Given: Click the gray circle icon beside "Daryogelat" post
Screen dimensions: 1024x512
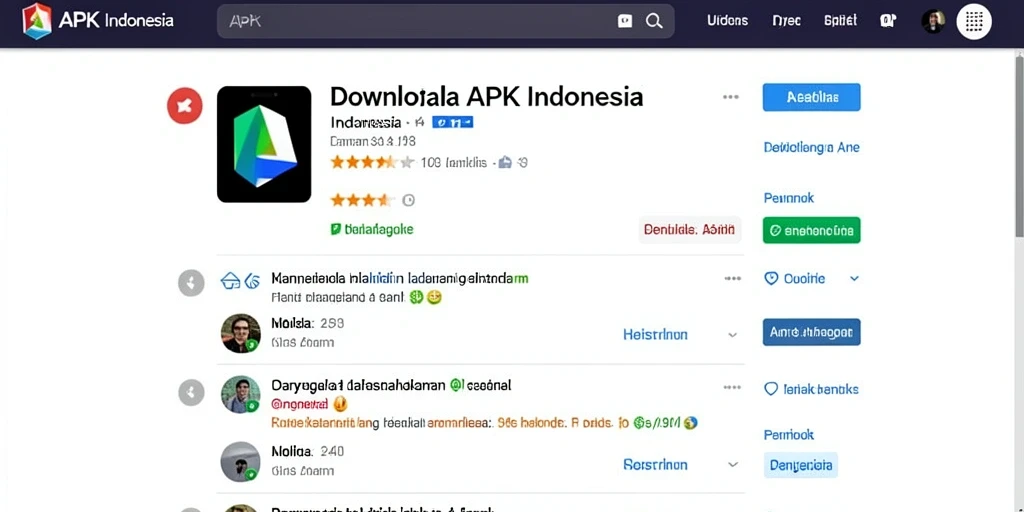Looking at the screenshot, I should [x=191, y=392].
